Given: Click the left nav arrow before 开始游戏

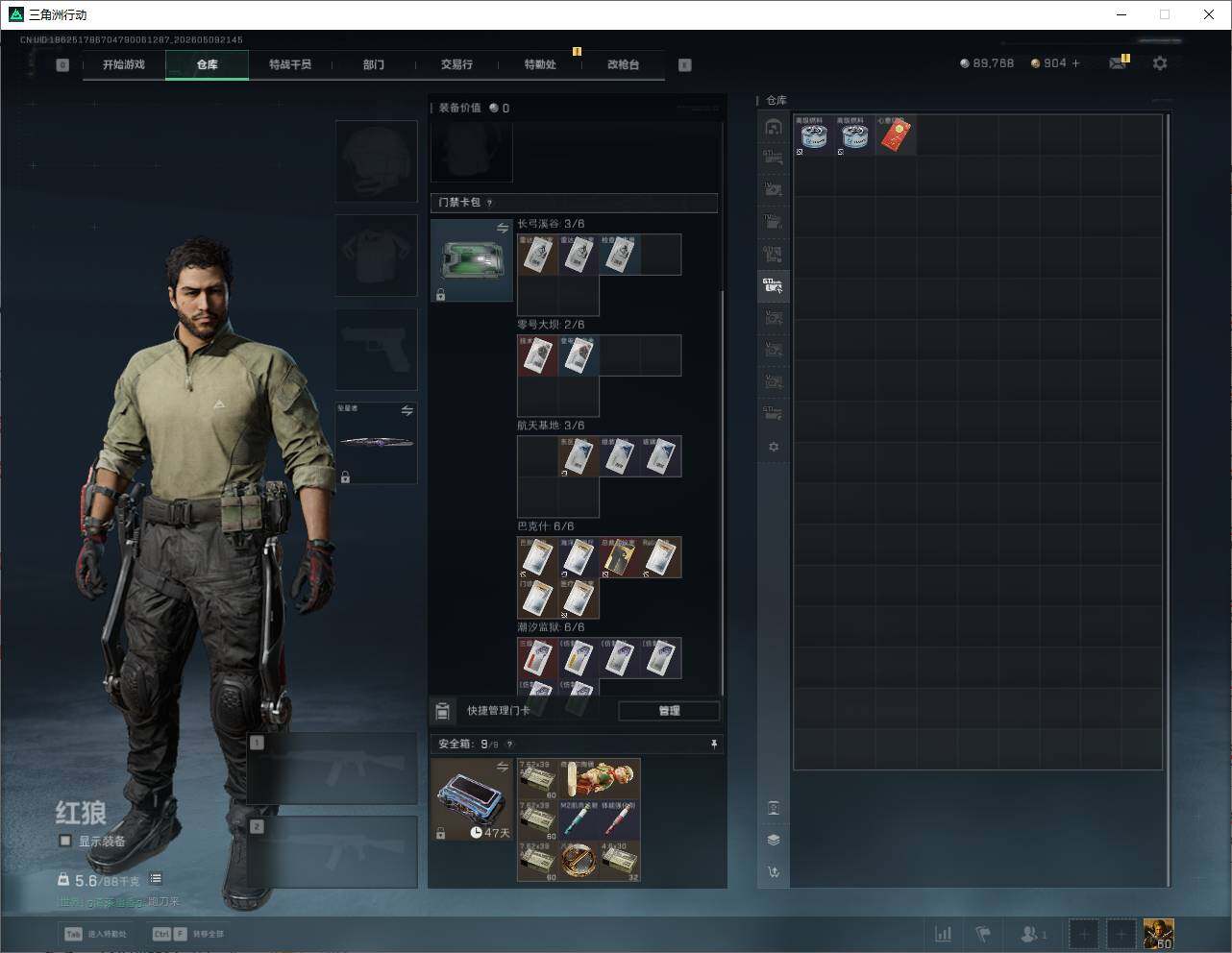Looking at the screenshot, I should point(62,65).
